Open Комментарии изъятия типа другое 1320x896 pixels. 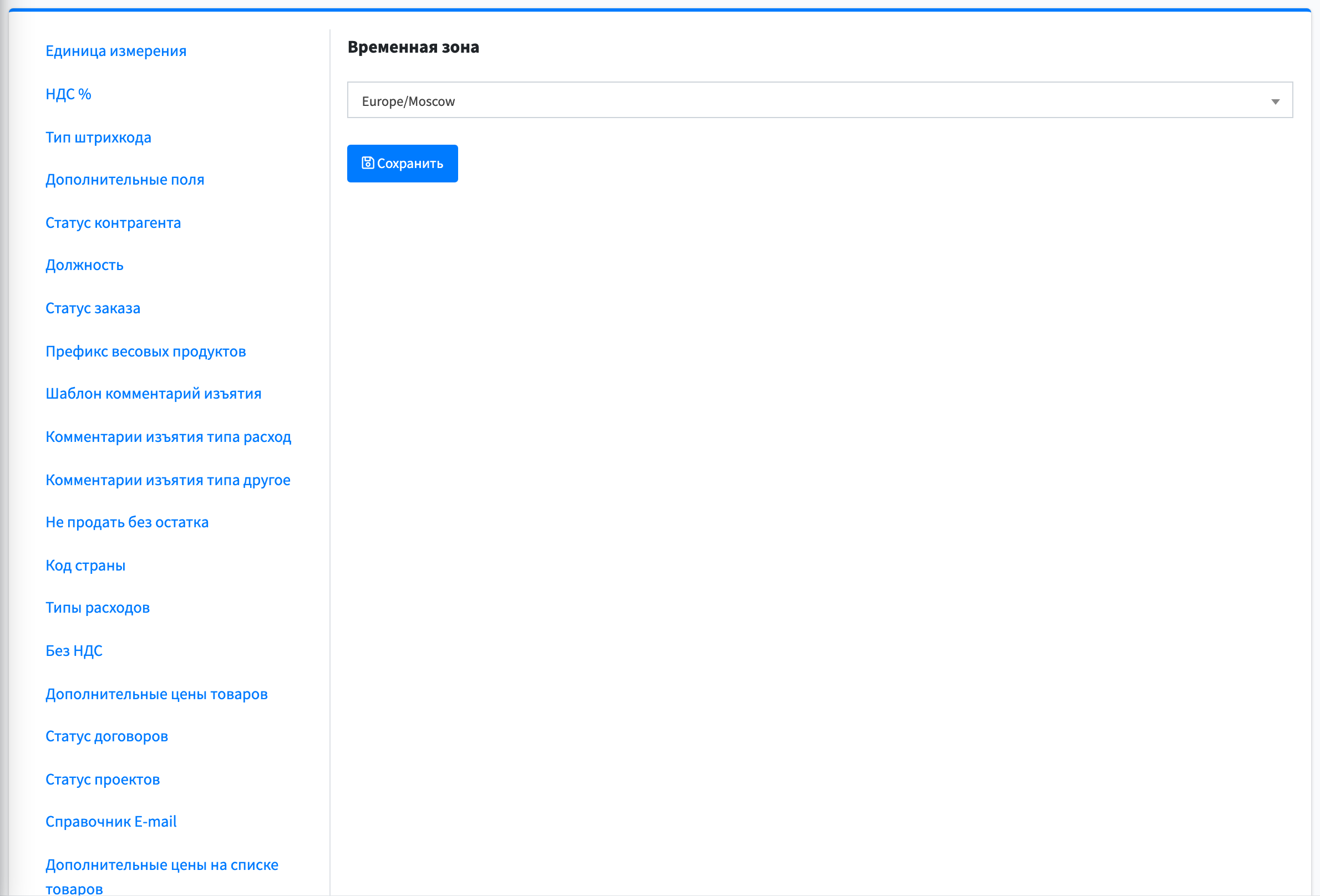(x=168, y=480)
